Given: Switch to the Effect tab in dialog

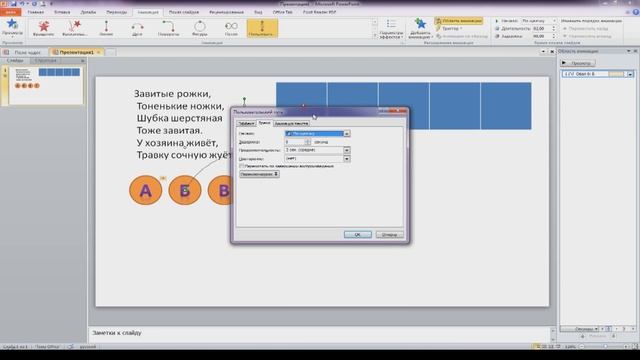Looking at the screenshot, I should tap(246, 123).
